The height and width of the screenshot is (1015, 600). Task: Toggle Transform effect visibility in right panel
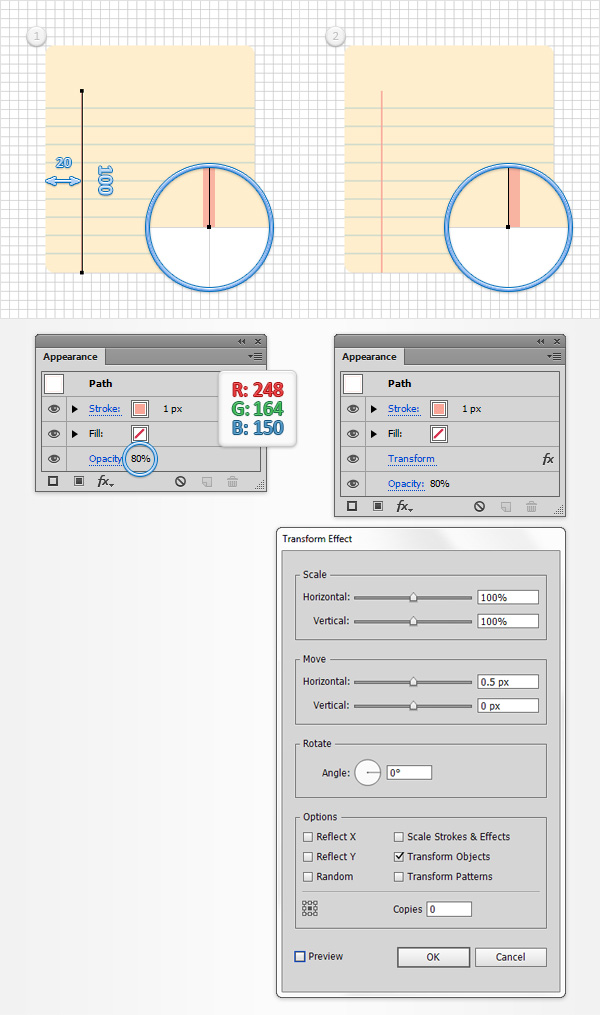(353, 459)
